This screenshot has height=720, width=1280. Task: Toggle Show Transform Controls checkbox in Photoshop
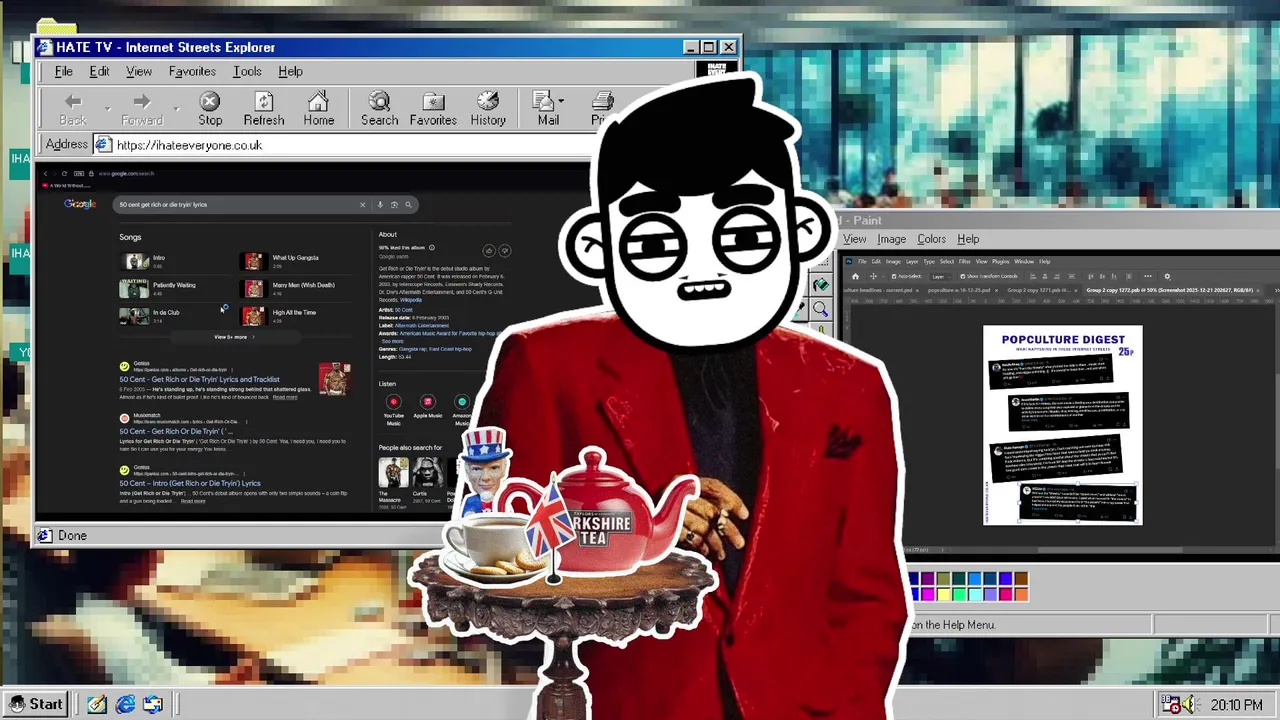pos(962,277)
